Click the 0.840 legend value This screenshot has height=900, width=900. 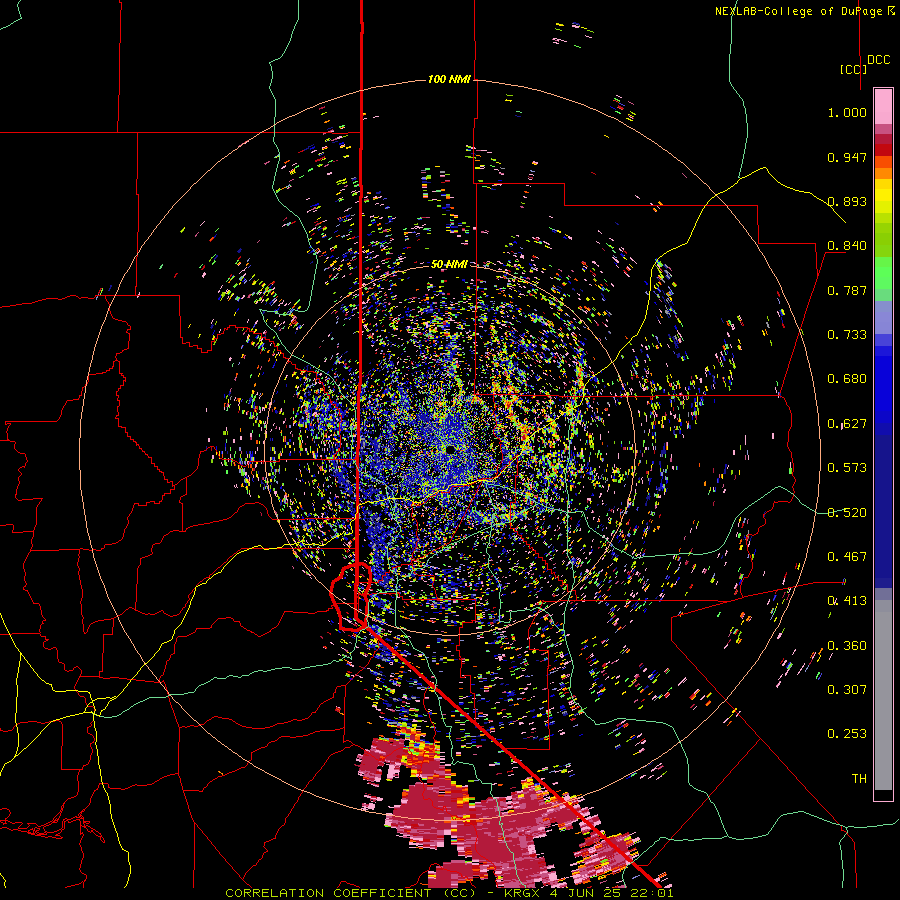(847, 246)
